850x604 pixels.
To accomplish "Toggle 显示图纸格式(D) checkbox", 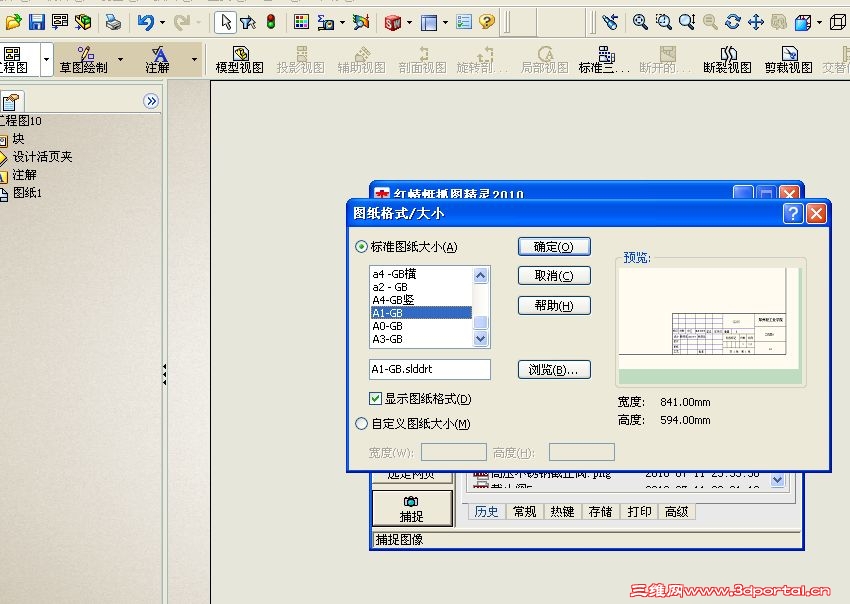I will point(375,399).
